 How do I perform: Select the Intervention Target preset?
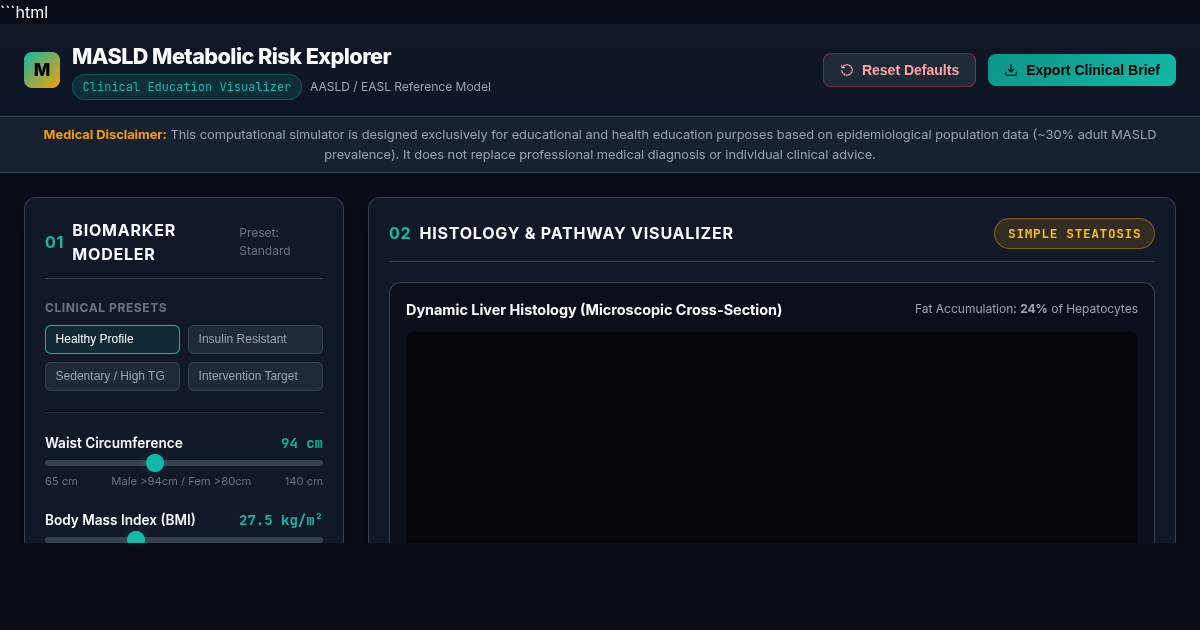(255, 376)
